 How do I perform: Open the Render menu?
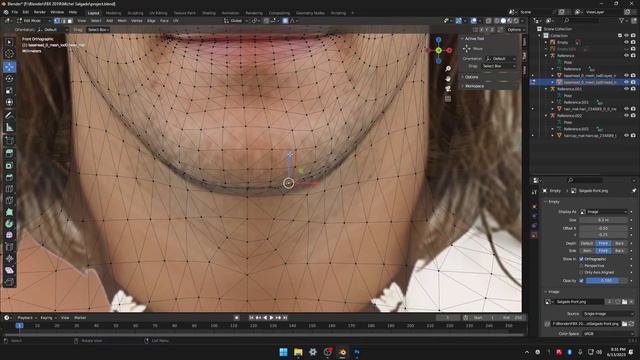pyautogui.click(x=40, y=12)
